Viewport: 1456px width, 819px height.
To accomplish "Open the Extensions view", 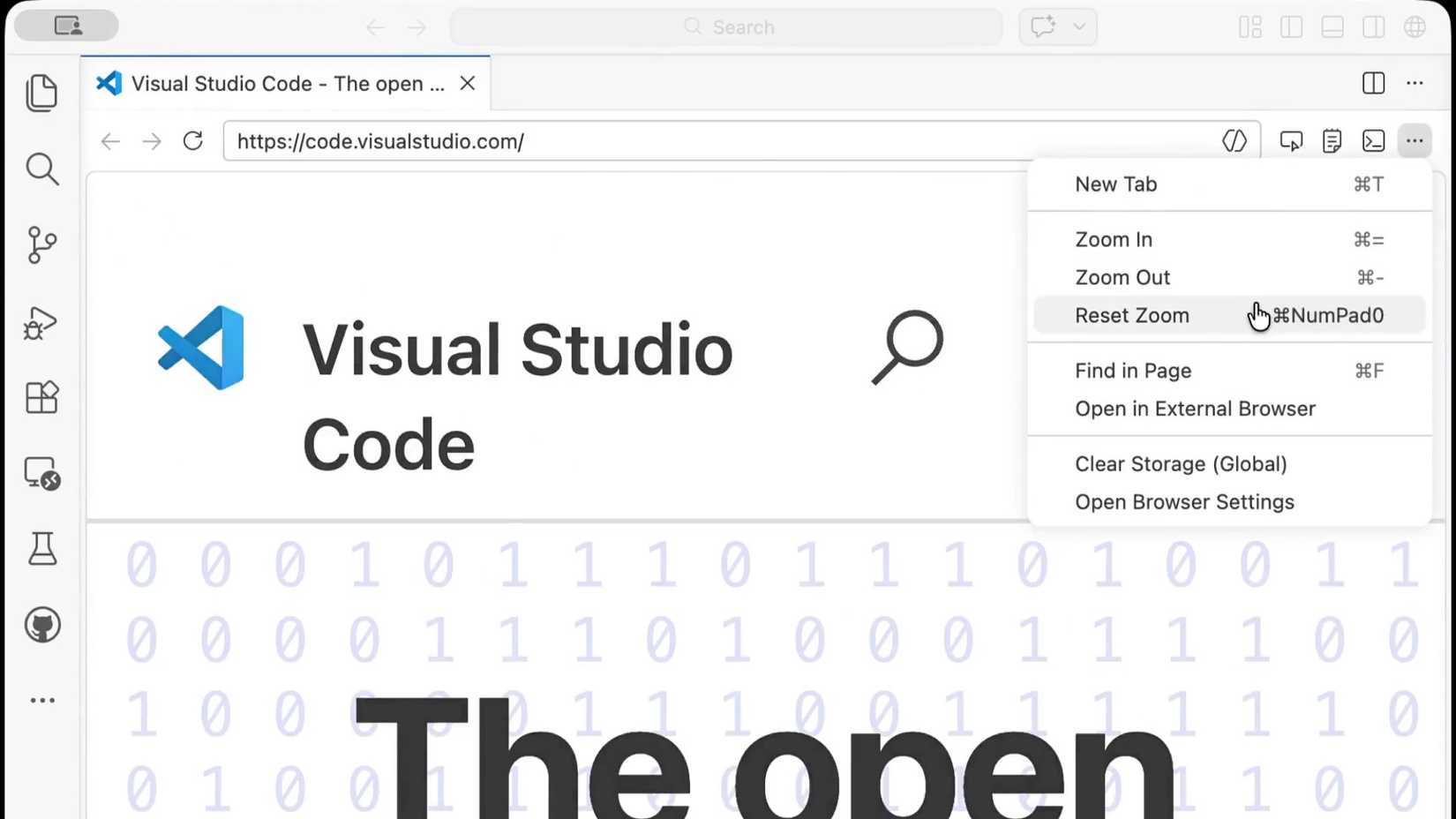I will (42, 397).
